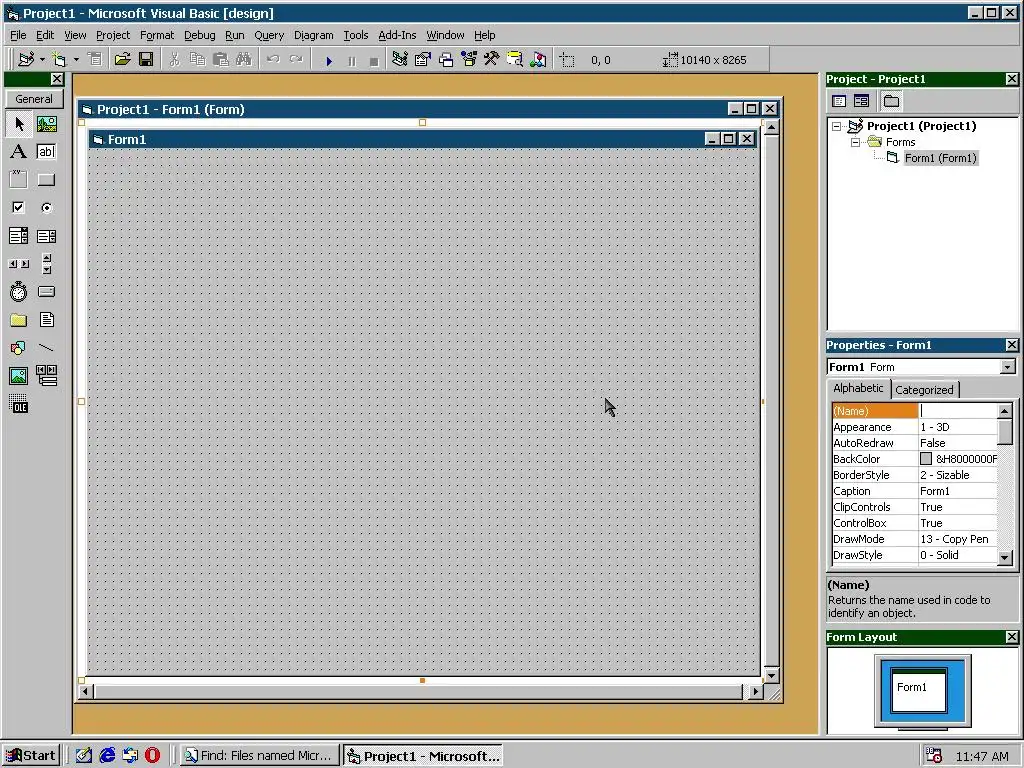
Task: Collapse the Forms folder node
Action: 855,142
